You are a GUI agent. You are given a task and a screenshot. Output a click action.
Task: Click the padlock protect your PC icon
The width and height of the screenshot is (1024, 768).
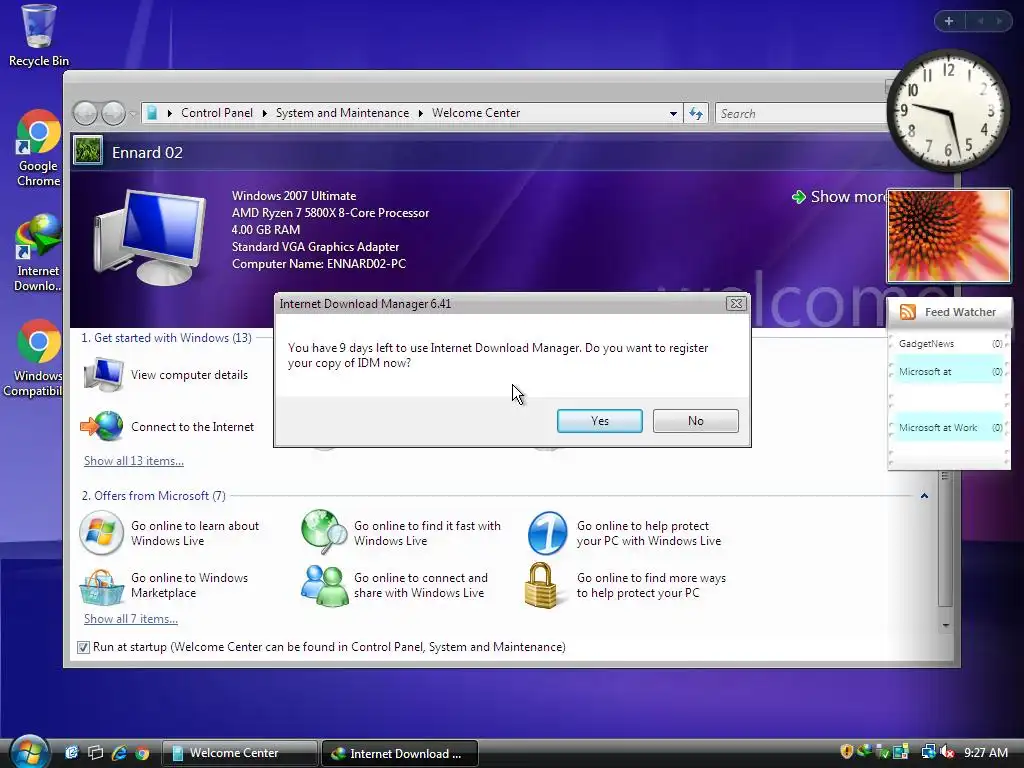(541, 586)
